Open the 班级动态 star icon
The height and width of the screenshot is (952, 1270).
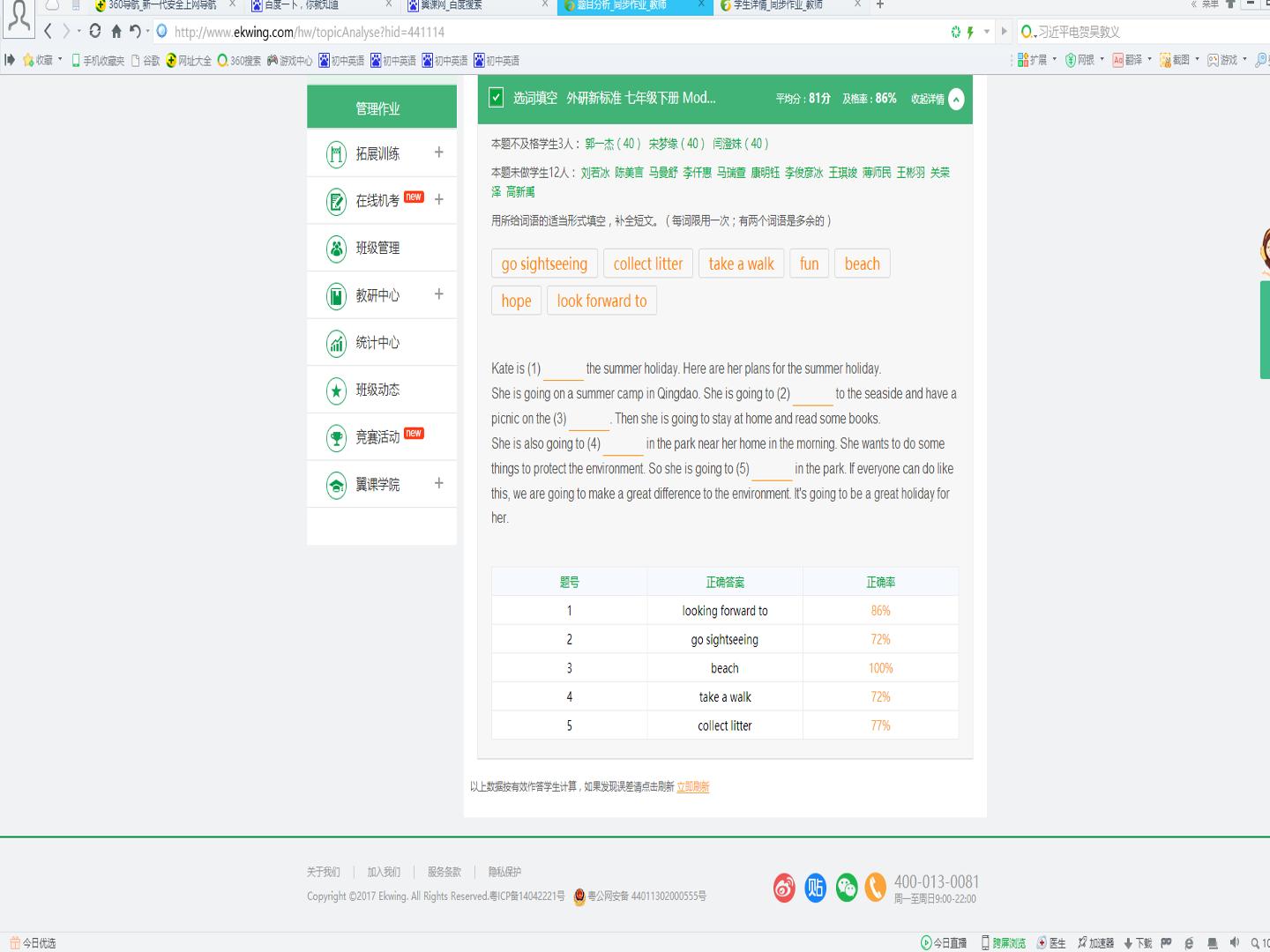pyautogui.click(x=336, y=390)
